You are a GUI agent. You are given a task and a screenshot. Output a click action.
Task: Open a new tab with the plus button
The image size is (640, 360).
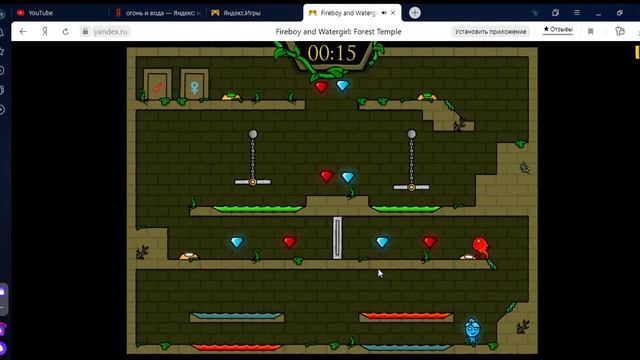414,13
